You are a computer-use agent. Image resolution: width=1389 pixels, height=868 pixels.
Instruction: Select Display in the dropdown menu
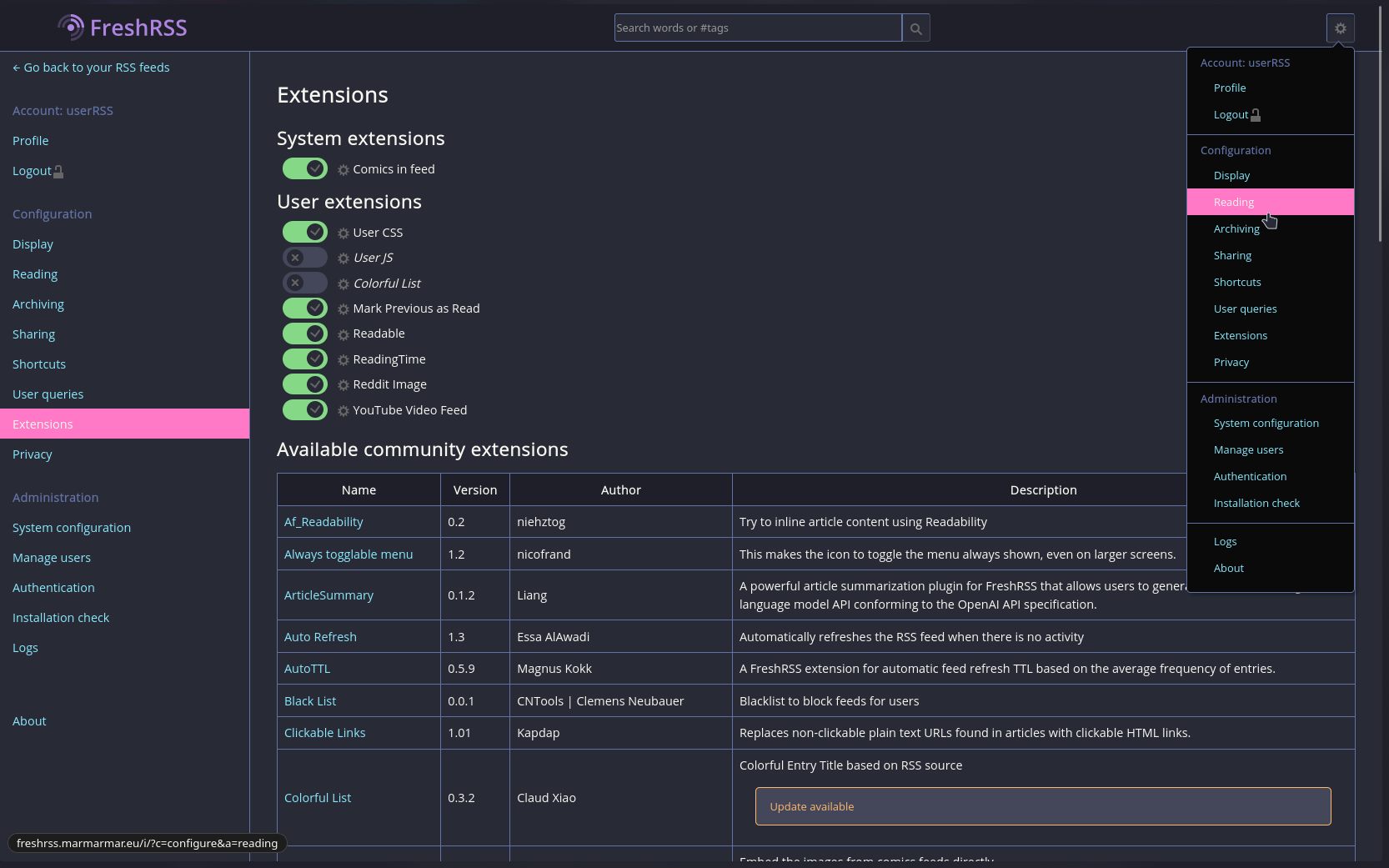point(1270,175)
